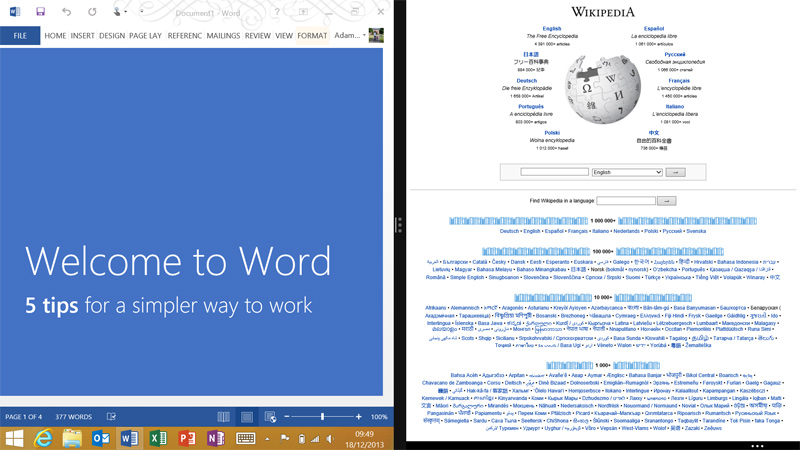Switch to the REFERENCES ribbon tab
This screenshot has width=800, height=450.
[185, 36]
